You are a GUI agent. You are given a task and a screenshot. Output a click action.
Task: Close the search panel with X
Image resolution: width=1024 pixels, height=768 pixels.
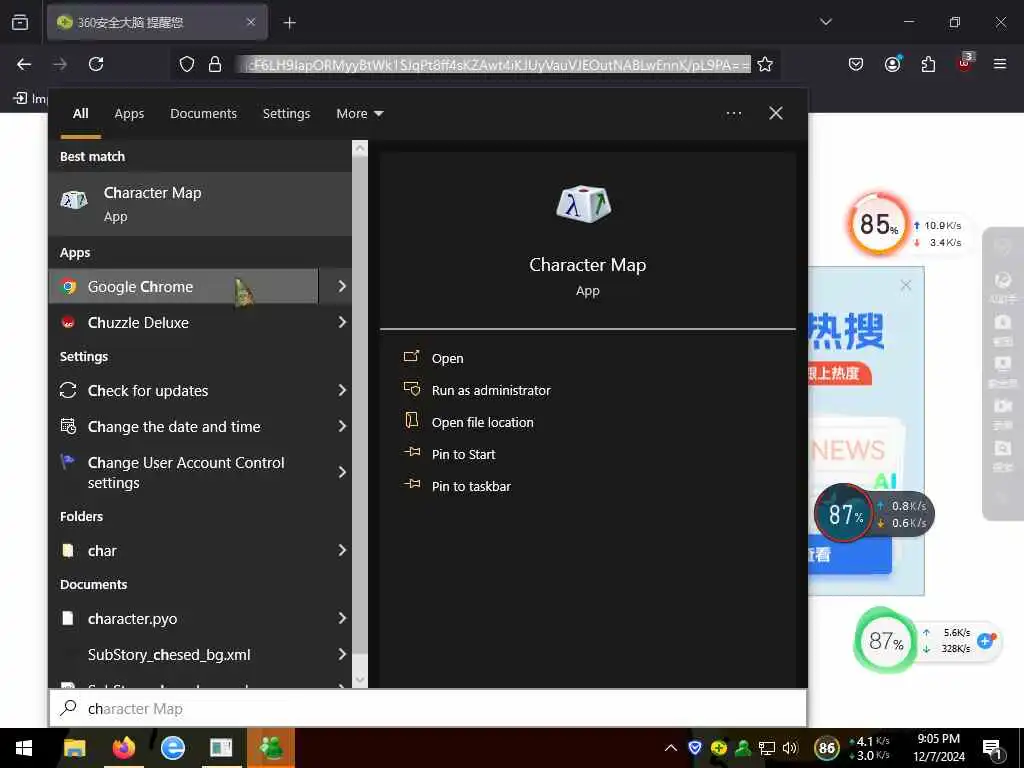tap(776, 114)
